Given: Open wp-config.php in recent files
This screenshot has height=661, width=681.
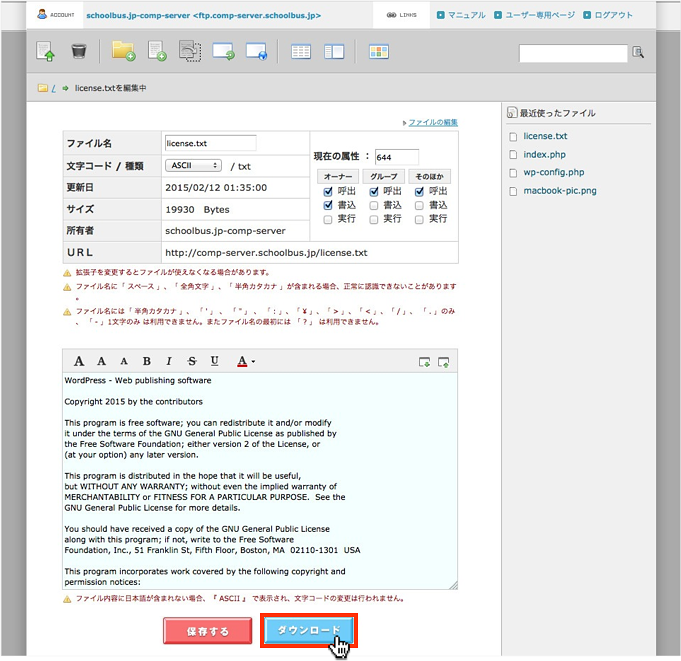Looking at the screenshot, I should click(554, 172).
